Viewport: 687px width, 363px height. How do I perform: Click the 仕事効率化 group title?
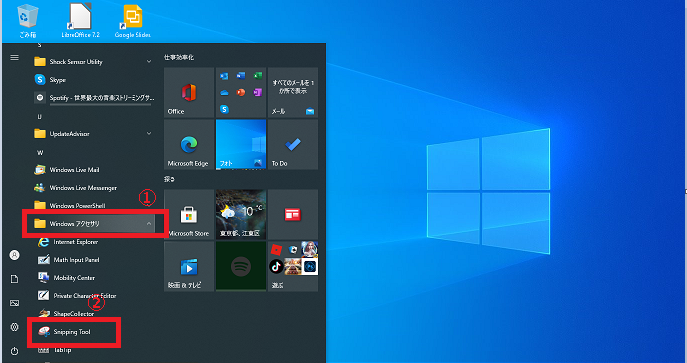coord(179,57)
